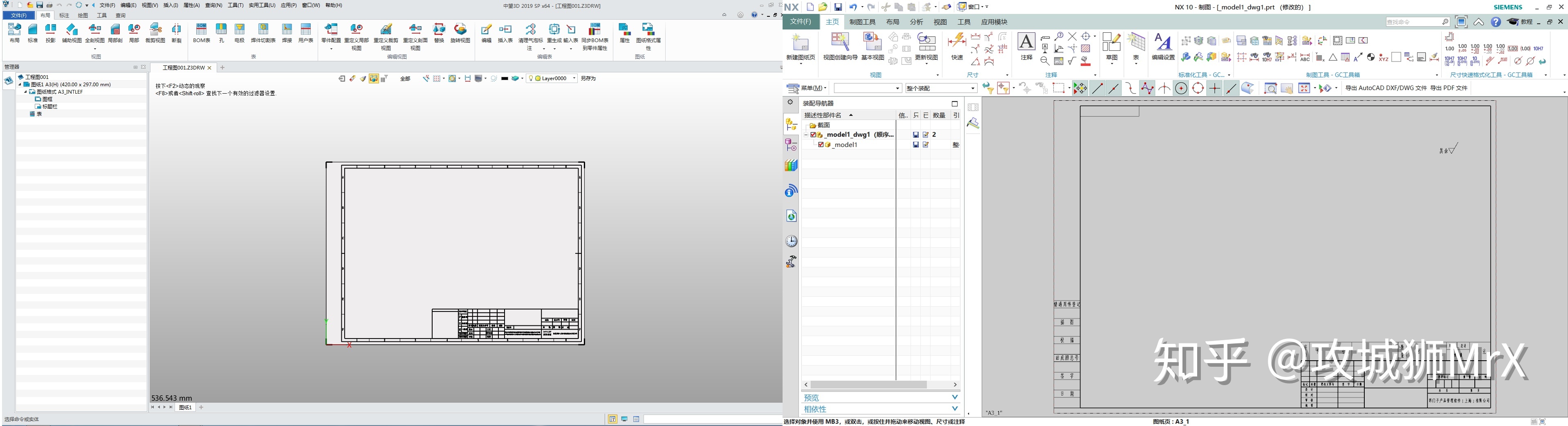Toggle the midpoint snap icon in NX
1568x426 pixels.
click(x=1113, y=88)
